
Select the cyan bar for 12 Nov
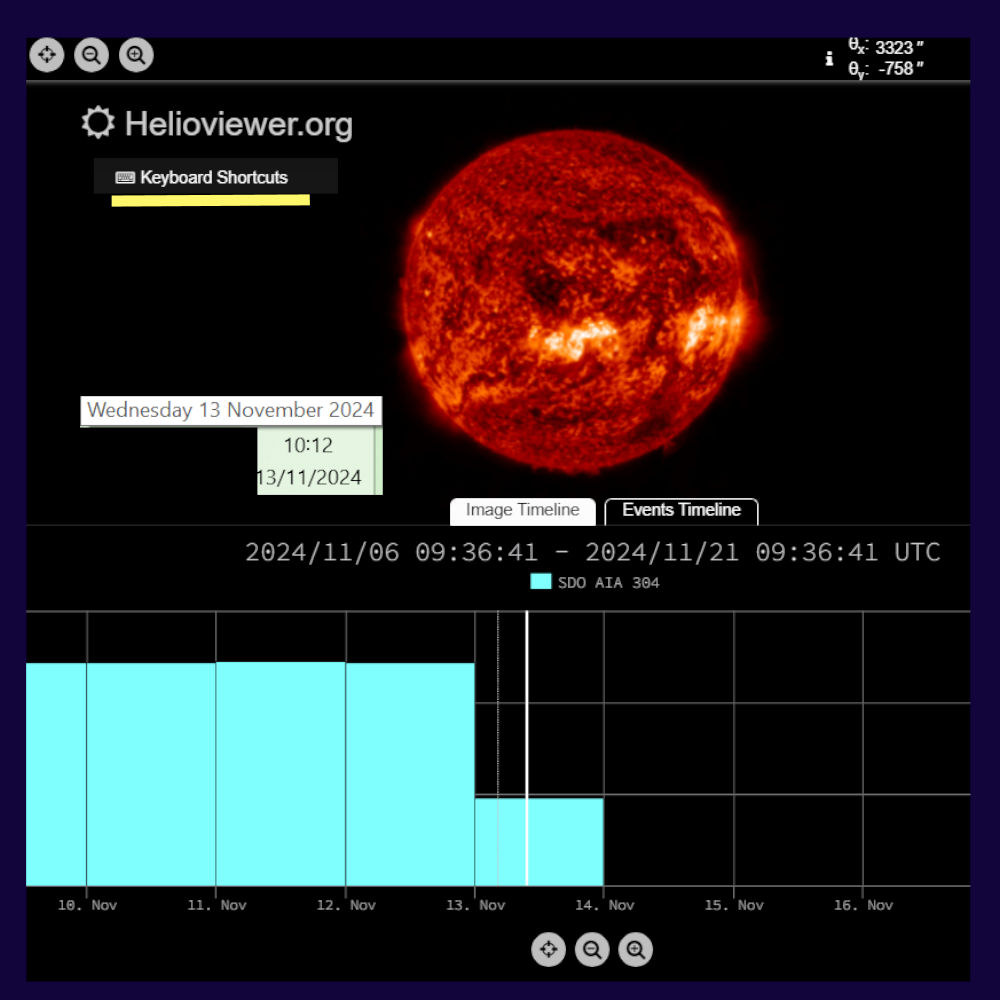(410, 773)
